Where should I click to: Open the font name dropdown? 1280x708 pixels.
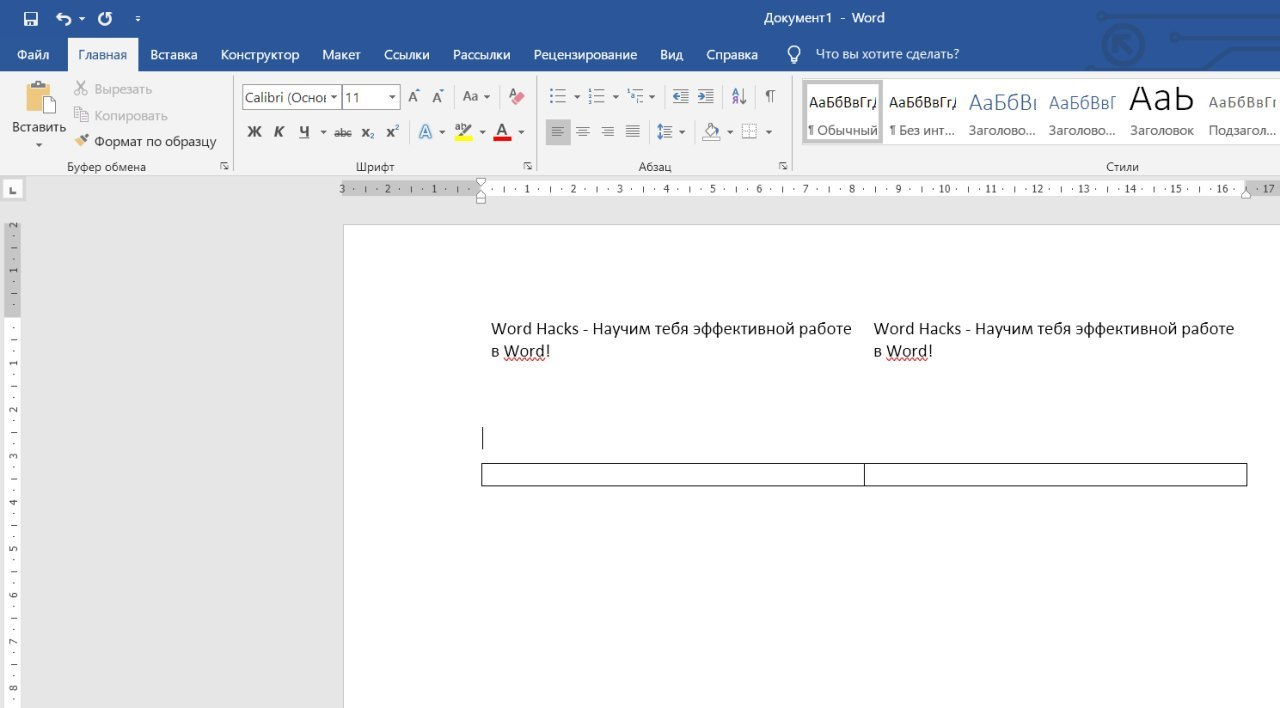[334, 97]
